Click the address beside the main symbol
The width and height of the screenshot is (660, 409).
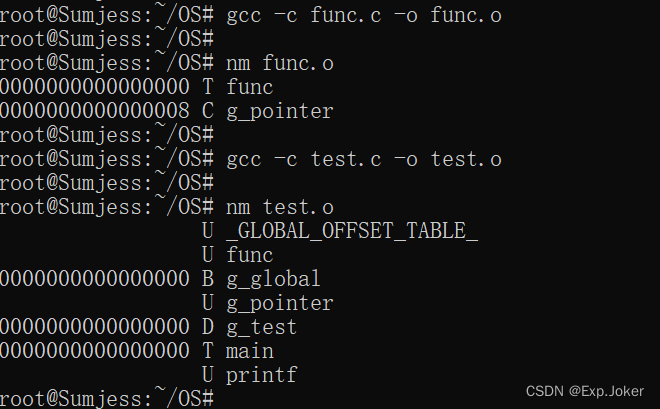95,351
